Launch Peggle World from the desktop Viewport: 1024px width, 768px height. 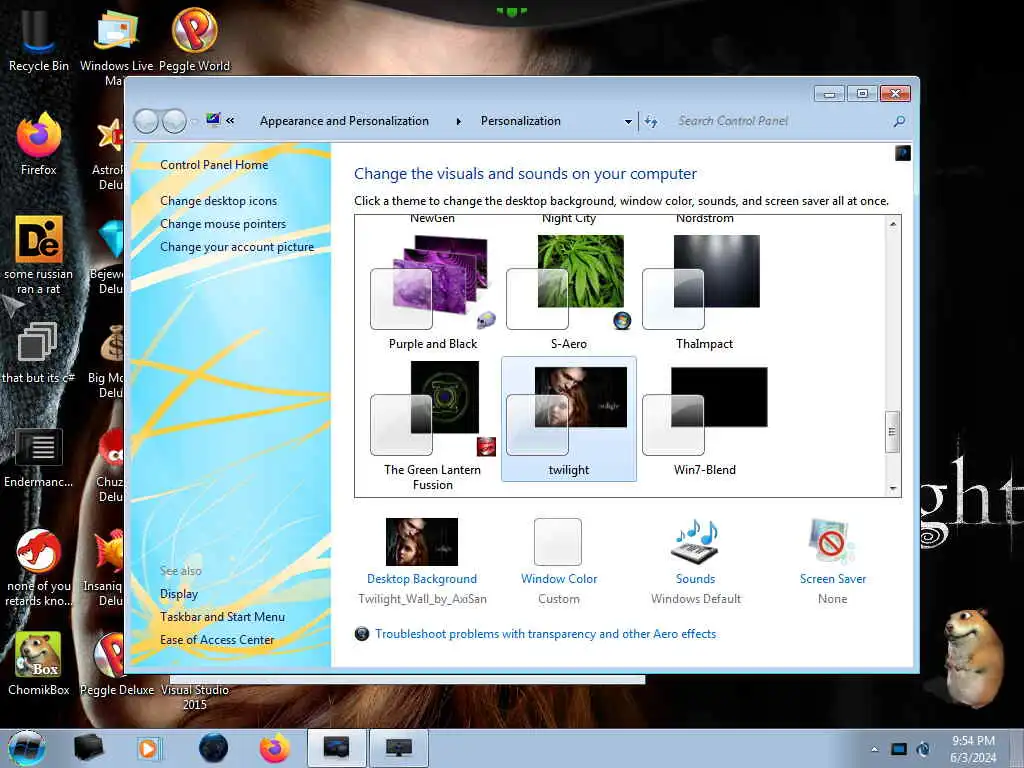195,39
